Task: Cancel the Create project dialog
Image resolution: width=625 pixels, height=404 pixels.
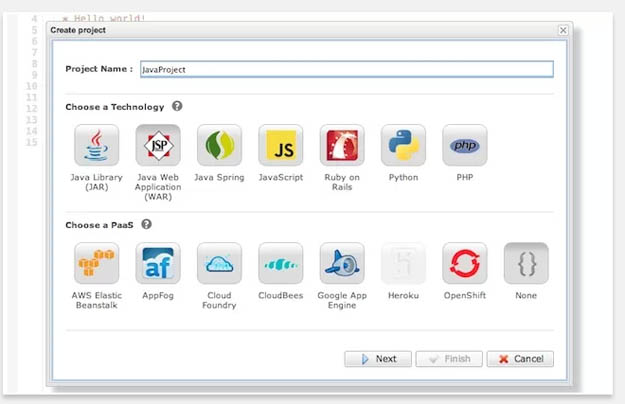Action: [x=520, y=359]
